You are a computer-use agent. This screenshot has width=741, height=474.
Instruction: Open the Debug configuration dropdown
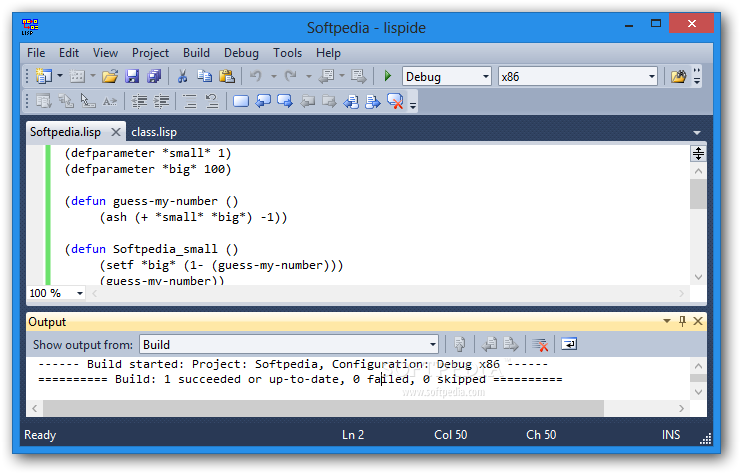pos(485,77)
